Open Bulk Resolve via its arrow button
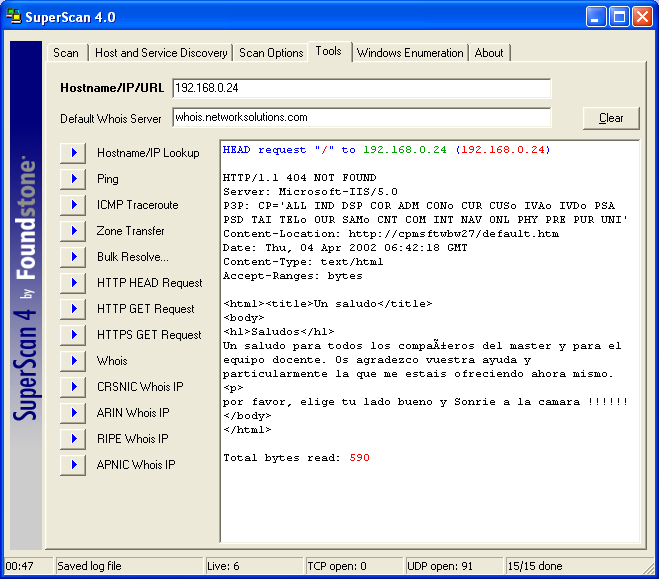Screen dimensions: 659x579 (73, 257)
